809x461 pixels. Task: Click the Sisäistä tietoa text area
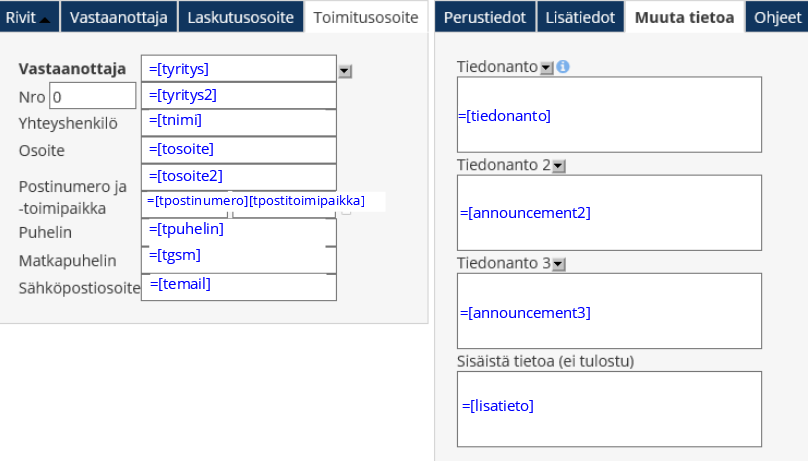(x=609, y=407)
